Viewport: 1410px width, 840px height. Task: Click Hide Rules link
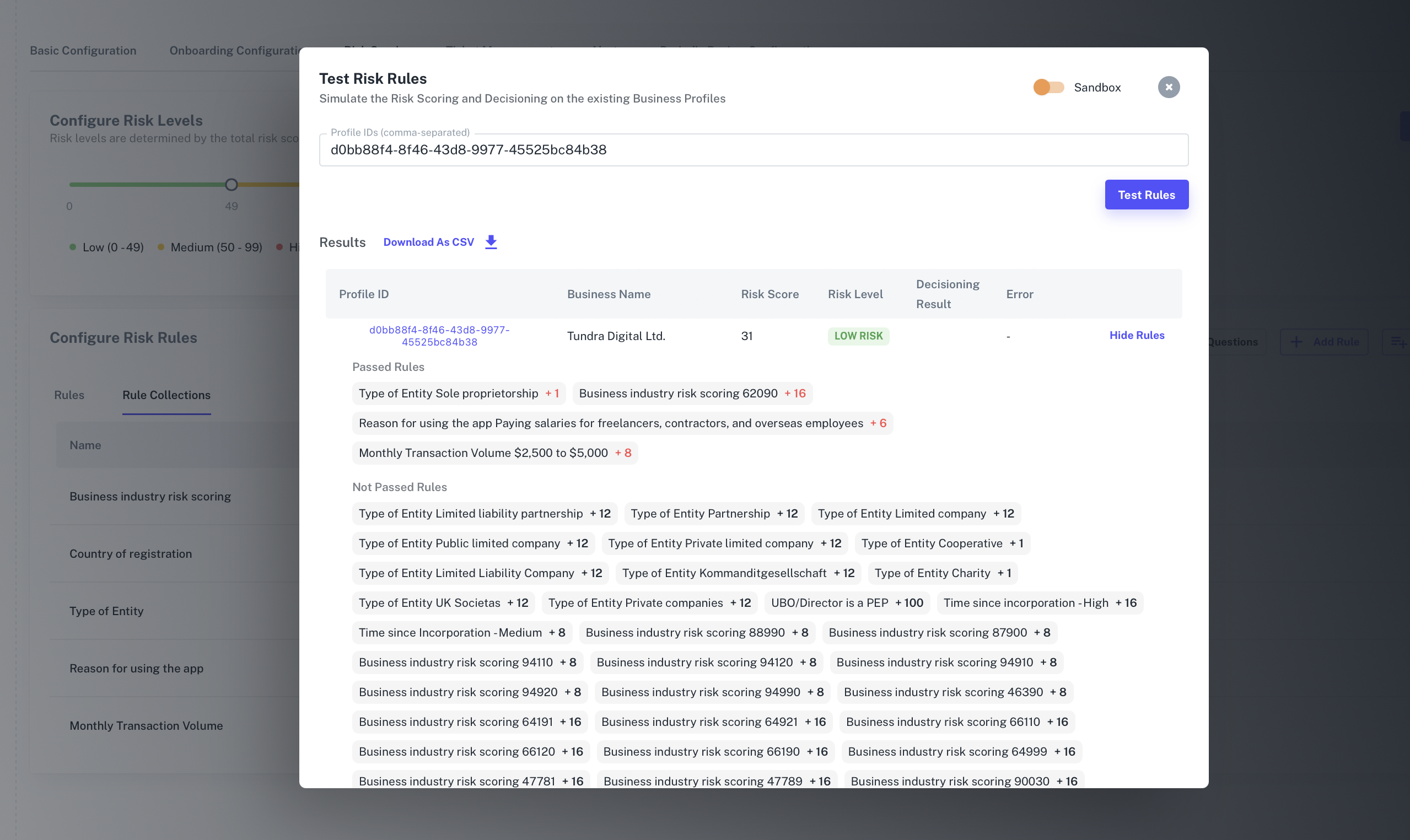click(1137, 336)
